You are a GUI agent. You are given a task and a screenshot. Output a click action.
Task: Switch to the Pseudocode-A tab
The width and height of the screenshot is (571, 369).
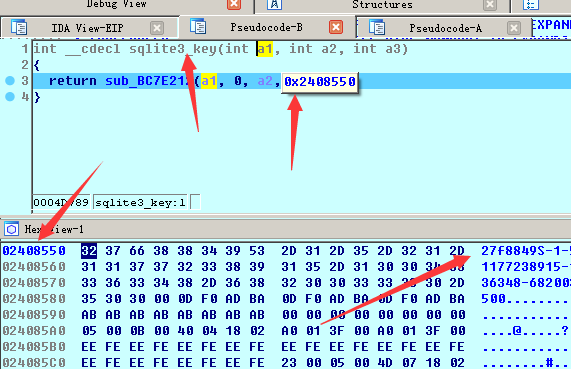(445, 28)
